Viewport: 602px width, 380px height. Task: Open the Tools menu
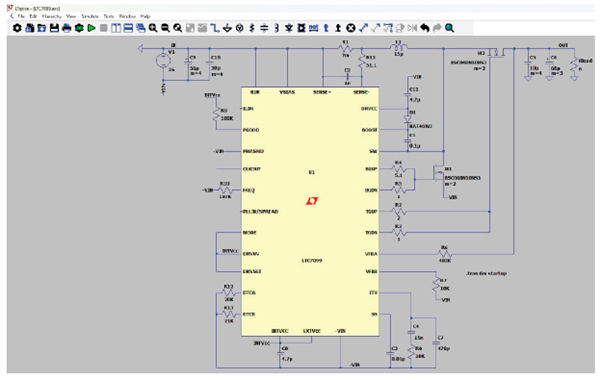coord(109,17)
